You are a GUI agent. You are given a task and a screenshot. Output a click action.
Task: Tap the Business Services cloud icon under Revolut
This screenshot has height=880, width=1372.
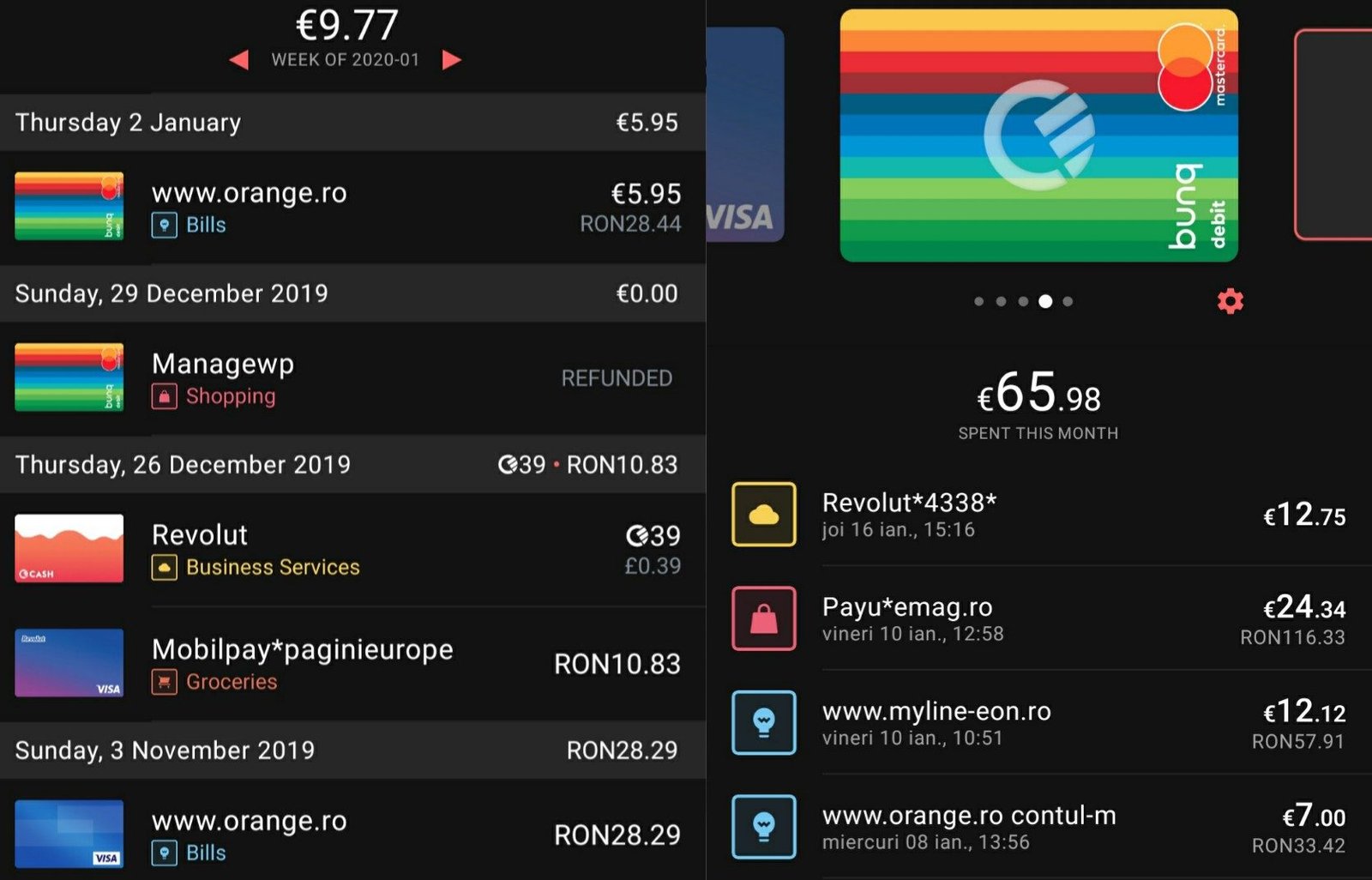coord(164,567)
